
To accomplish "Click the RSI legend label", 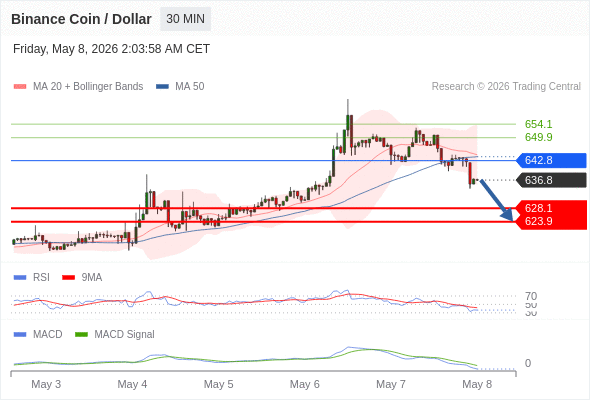I will tap(41, 278).
